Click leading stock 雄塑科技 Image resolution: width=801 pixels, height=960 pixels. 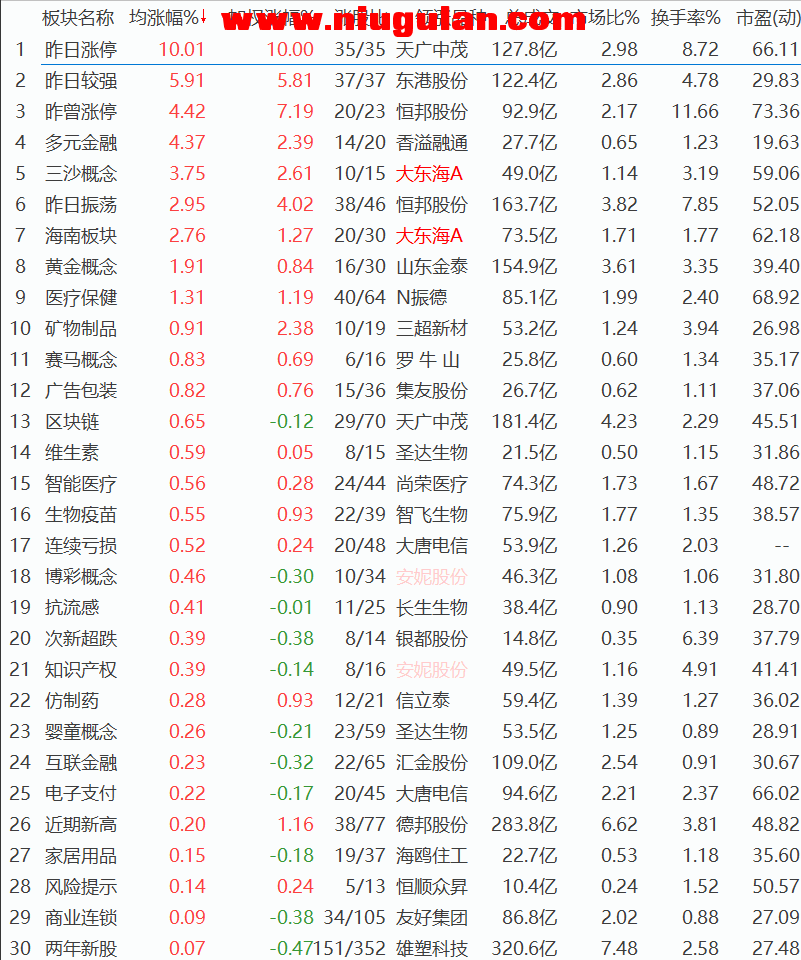(x=432, y=948)
